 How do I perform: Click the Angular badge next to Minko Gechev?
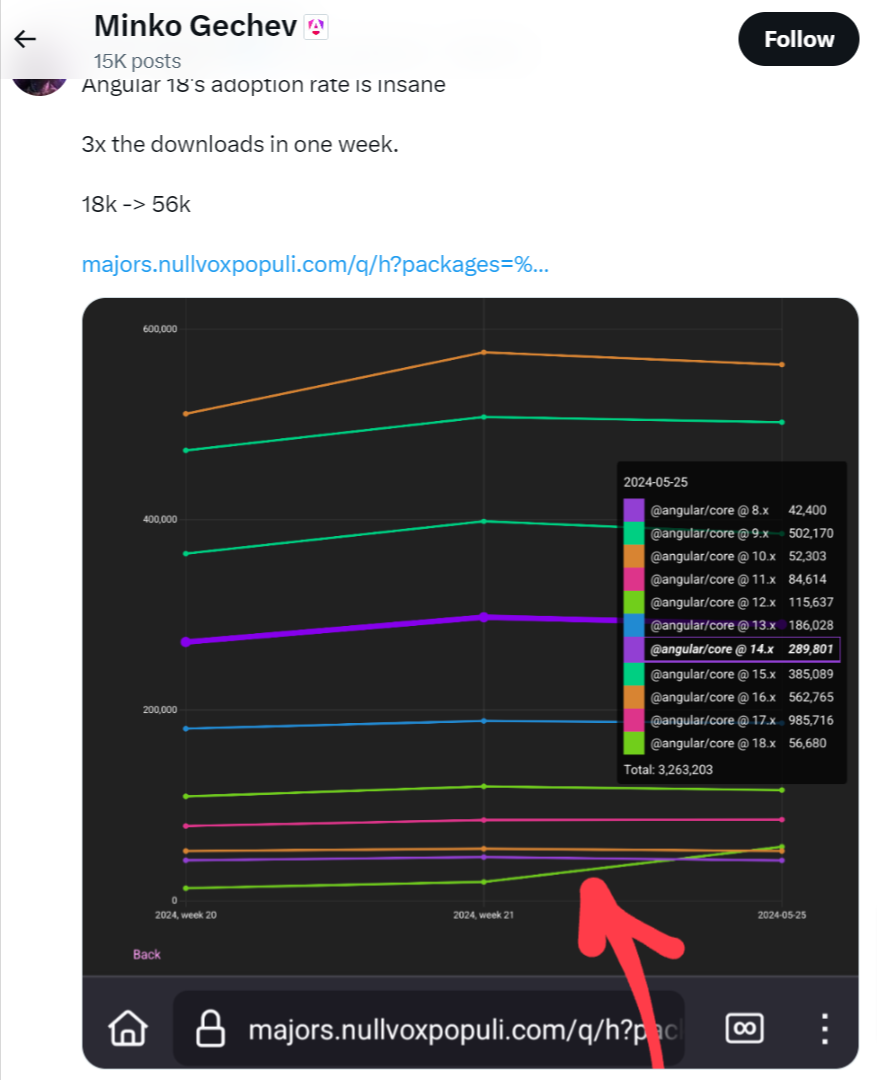pyautogui.click(x=316, y=28)
